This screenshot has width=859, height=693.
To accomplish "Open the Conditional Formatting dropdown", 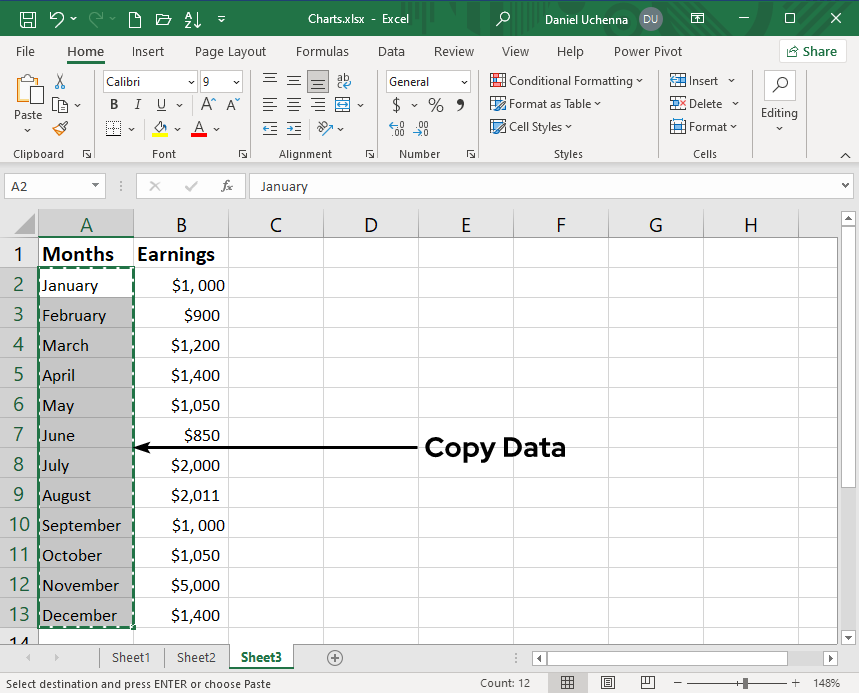I will 566,81.
